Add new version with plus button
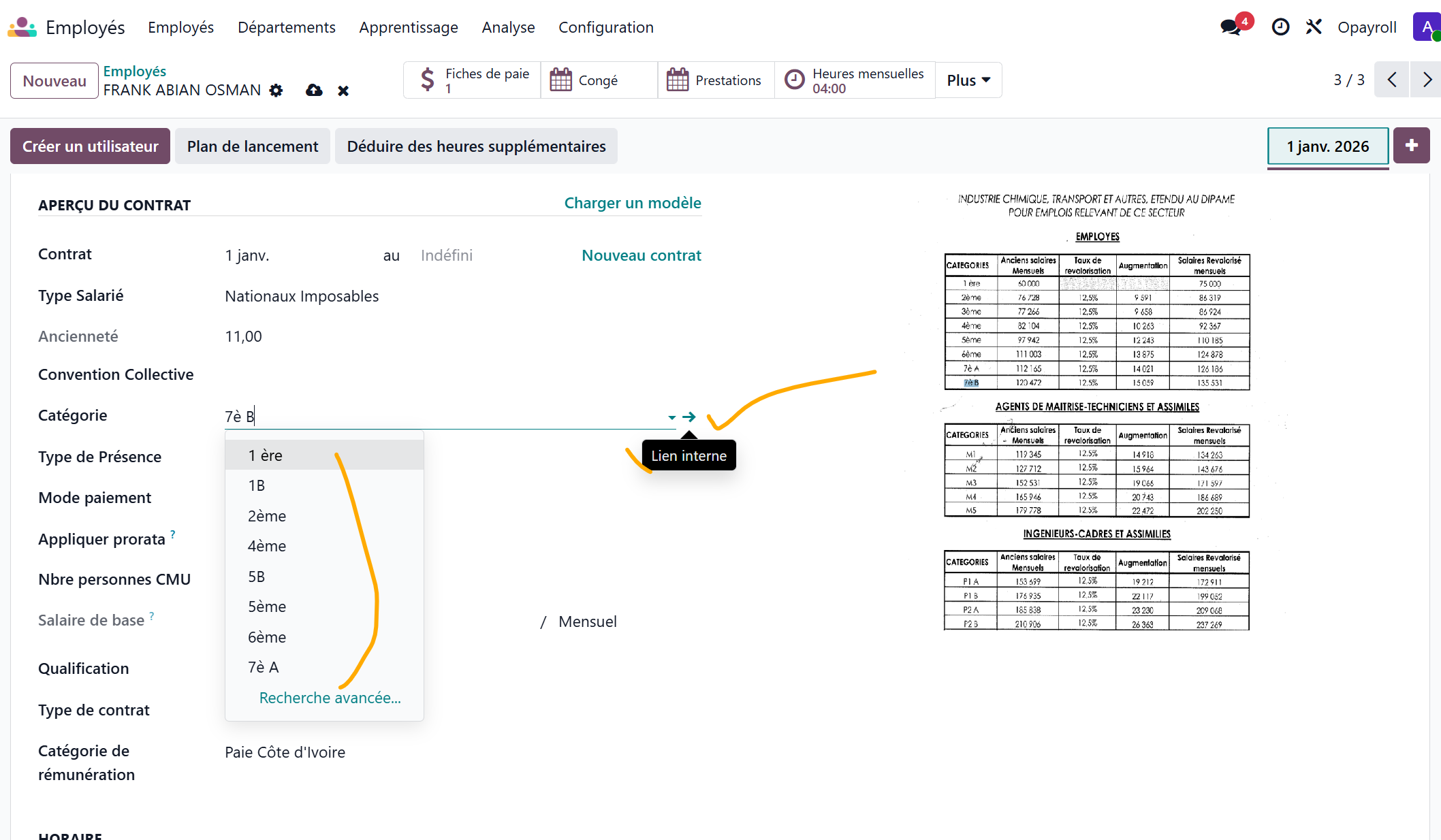 tap(1411, 146)
